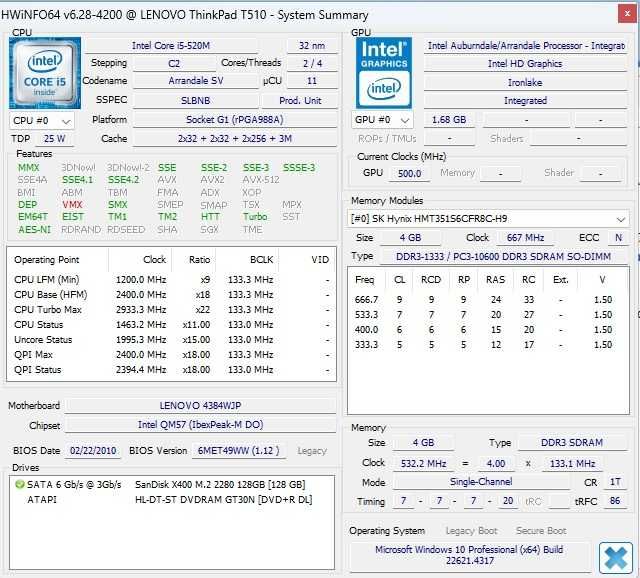
Task: Click the CPU Status 1463.2 MHz value
Action: click(141, 325)
